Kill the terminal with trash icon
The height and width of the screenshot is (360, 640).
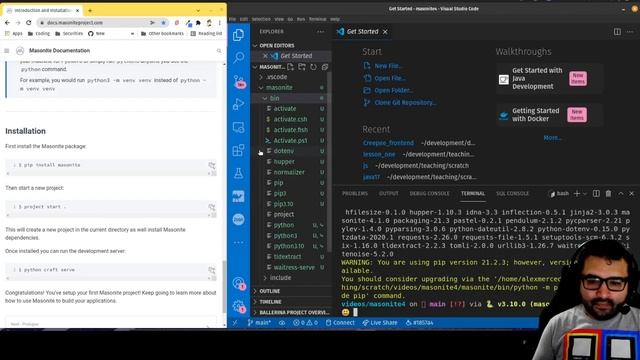pyautogui.click(x=608, y=193)
